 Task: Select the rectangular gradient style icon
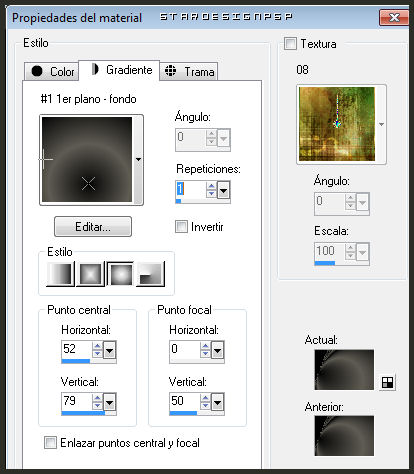pyautogui.click(x=90, y=274)
